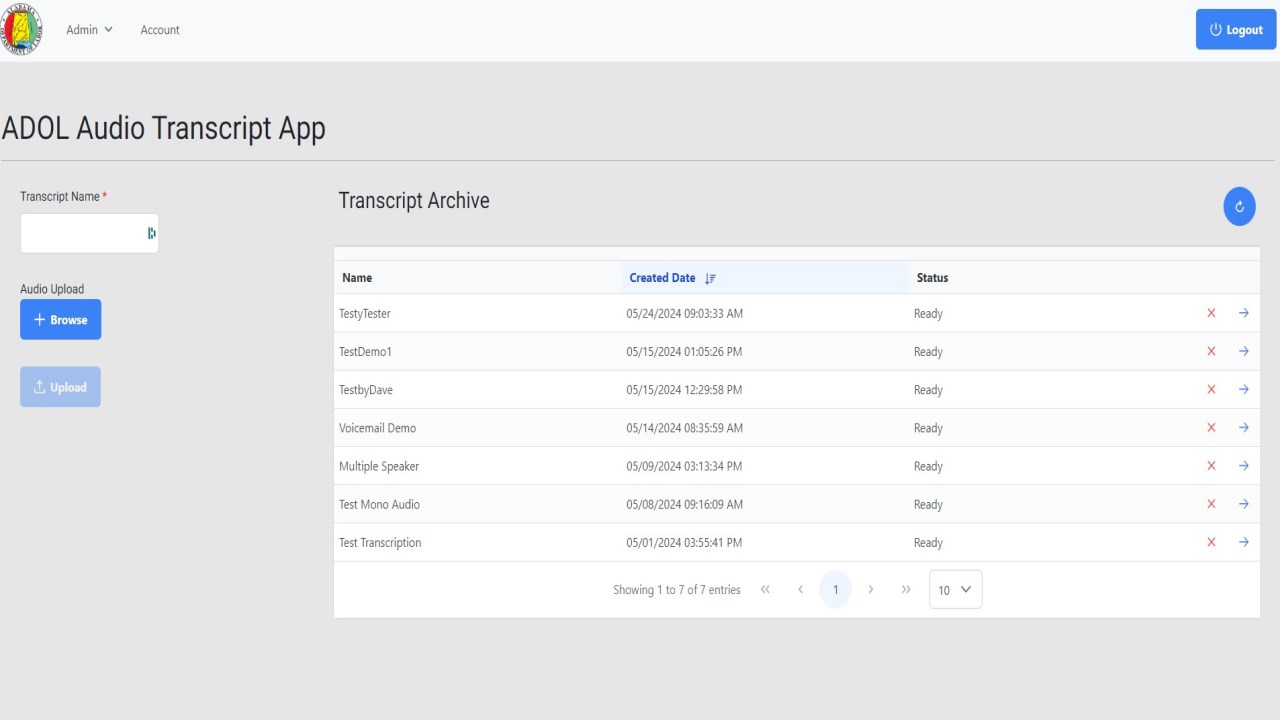Open the Account menu item

pyautogui.click(x=160, y=30)
